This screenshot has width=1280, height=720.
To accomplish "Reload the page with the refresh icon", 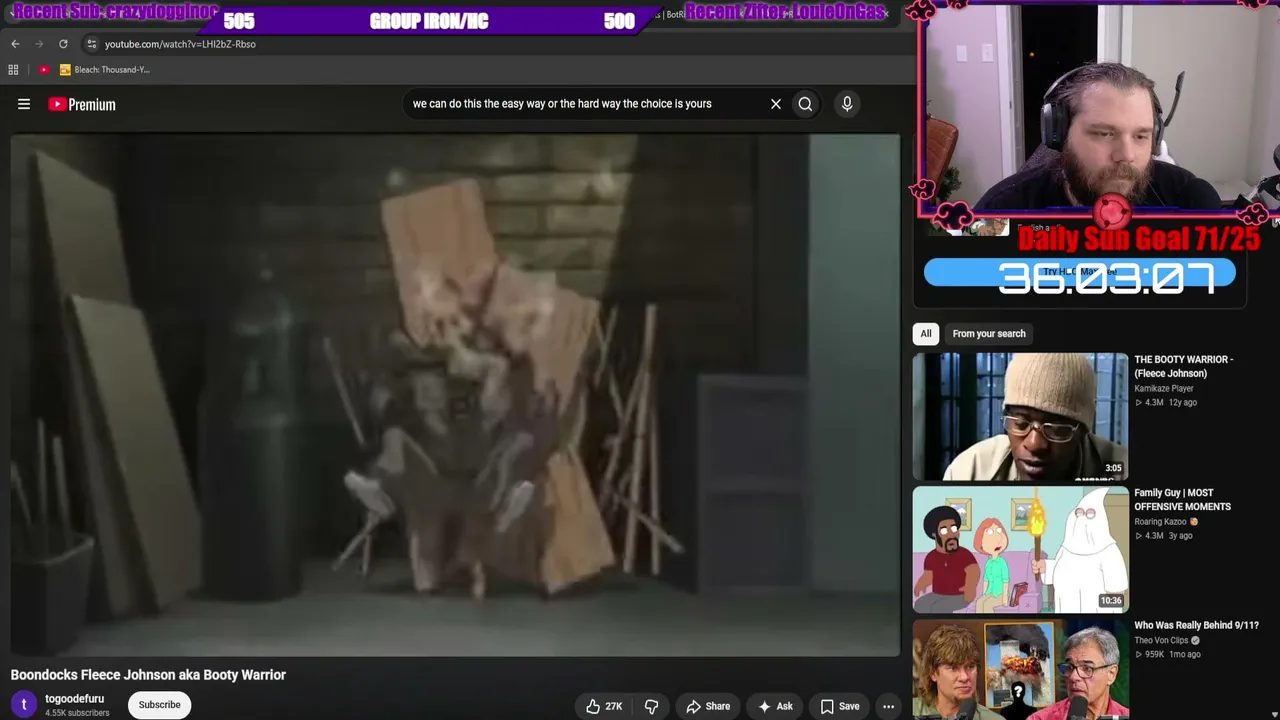I will [x=63, y=44].
